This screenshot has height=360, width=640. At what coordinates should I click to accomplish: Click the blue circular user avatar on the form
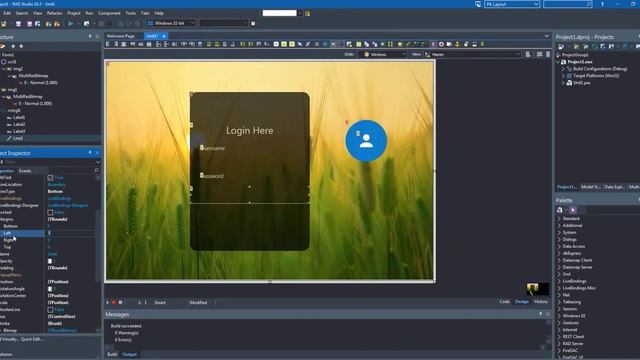click(x=366, y=141)
